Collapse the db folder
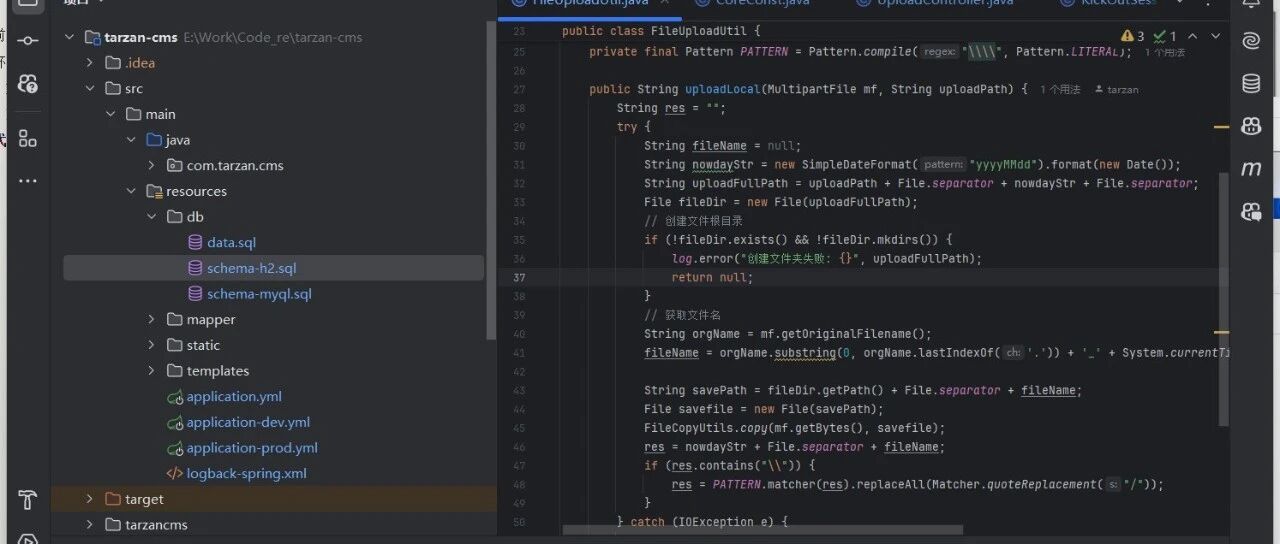Image resolution: width=1280 pixels, height=544 pixels. 151,217
